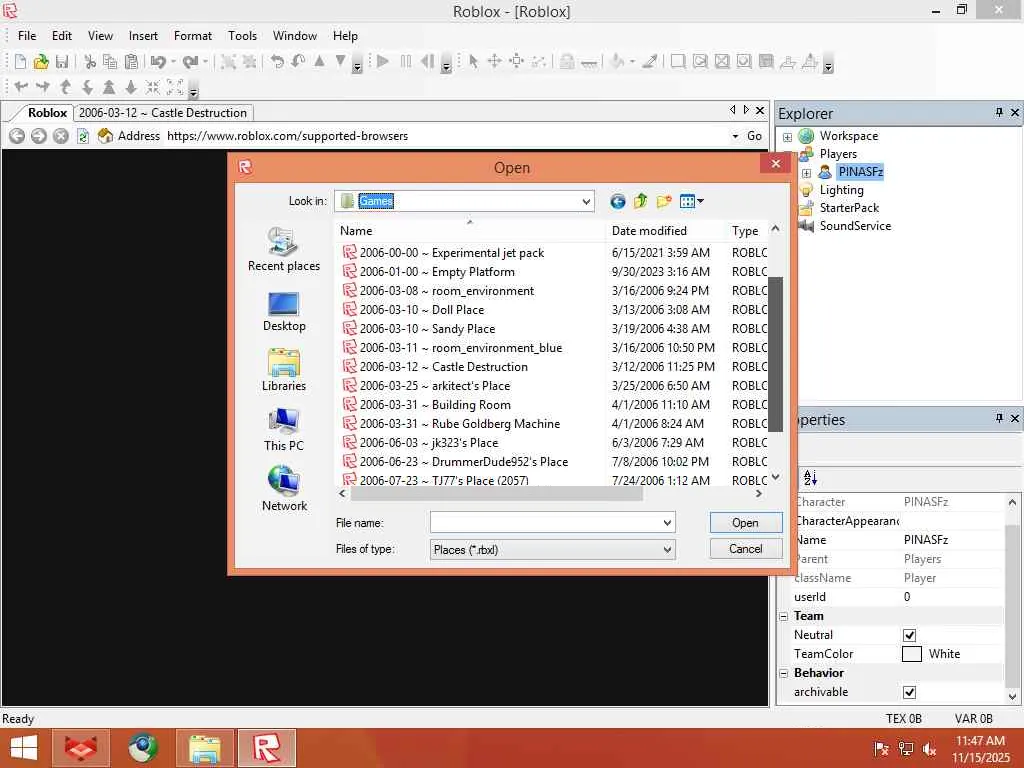The height and width of the screenshot is (768, 1024).
Task: Click the Paste clipboard toolbar icon
Action: (x=131, y=62)
